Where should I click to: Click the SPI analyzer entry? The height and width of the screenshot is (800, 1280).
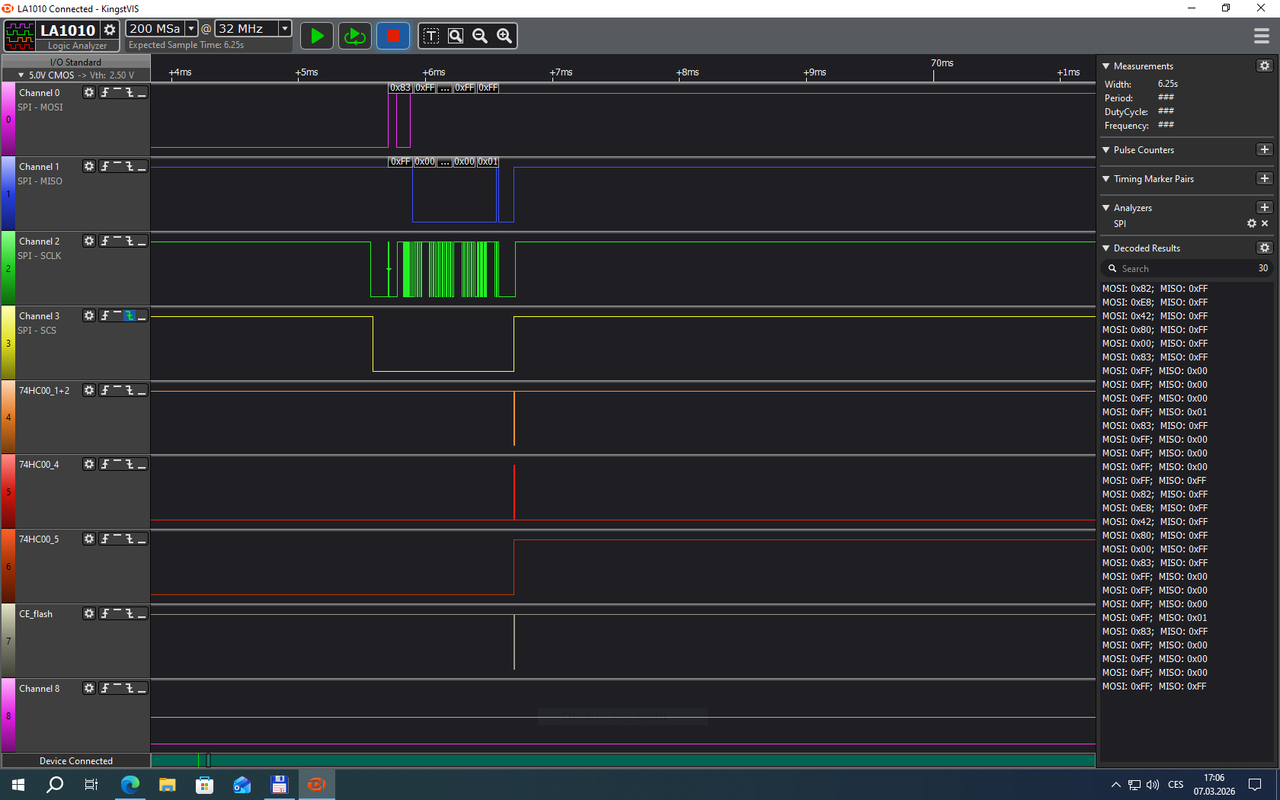[x=1119, y=224]
